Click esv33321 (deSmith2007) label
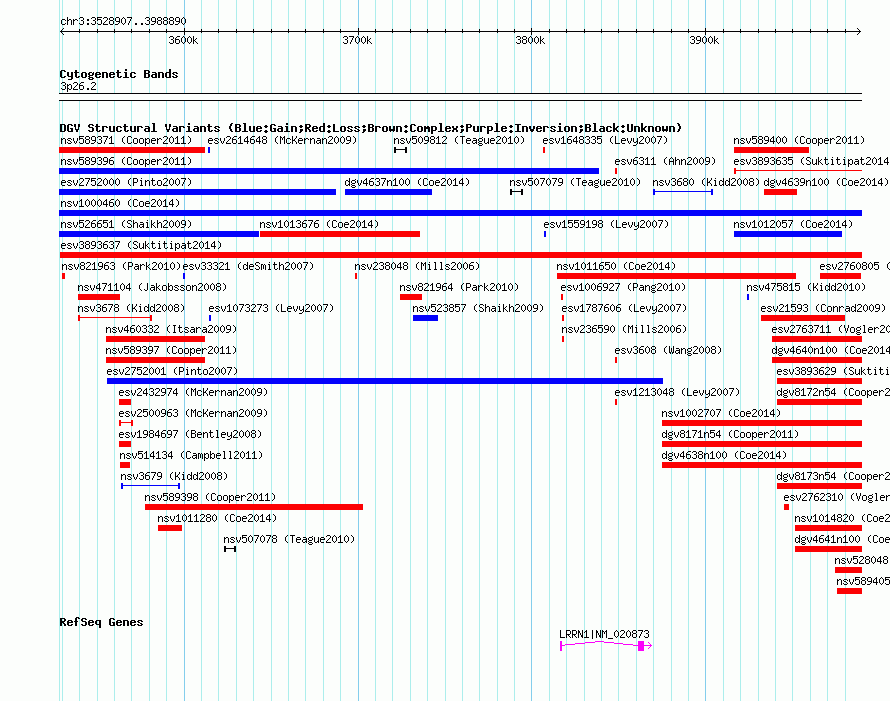The width and height of the screenshot is (890, 701). point(248,266)
